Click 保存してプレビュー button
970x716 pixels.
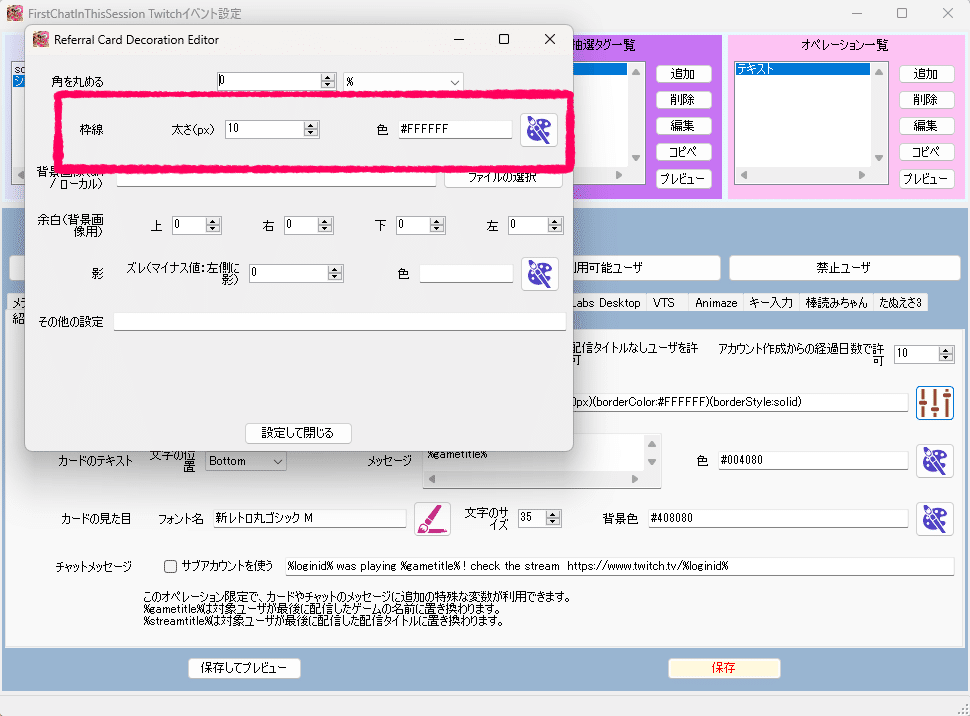click(x=244, y=668)
